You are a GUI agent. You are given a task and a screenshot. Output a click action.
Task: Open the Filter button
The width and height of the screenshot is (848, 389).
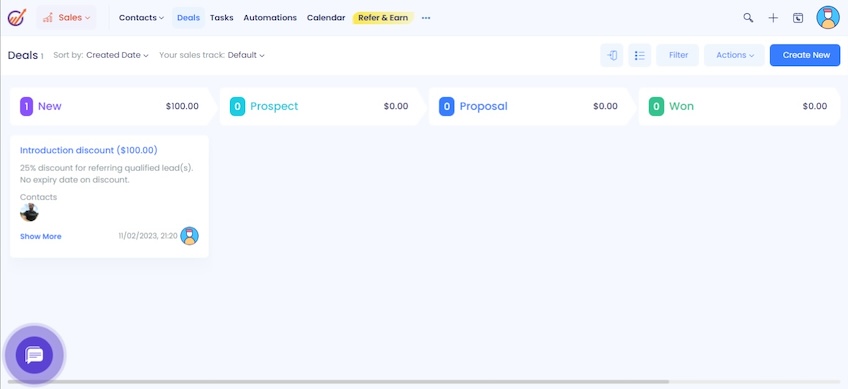click(678, 55)
